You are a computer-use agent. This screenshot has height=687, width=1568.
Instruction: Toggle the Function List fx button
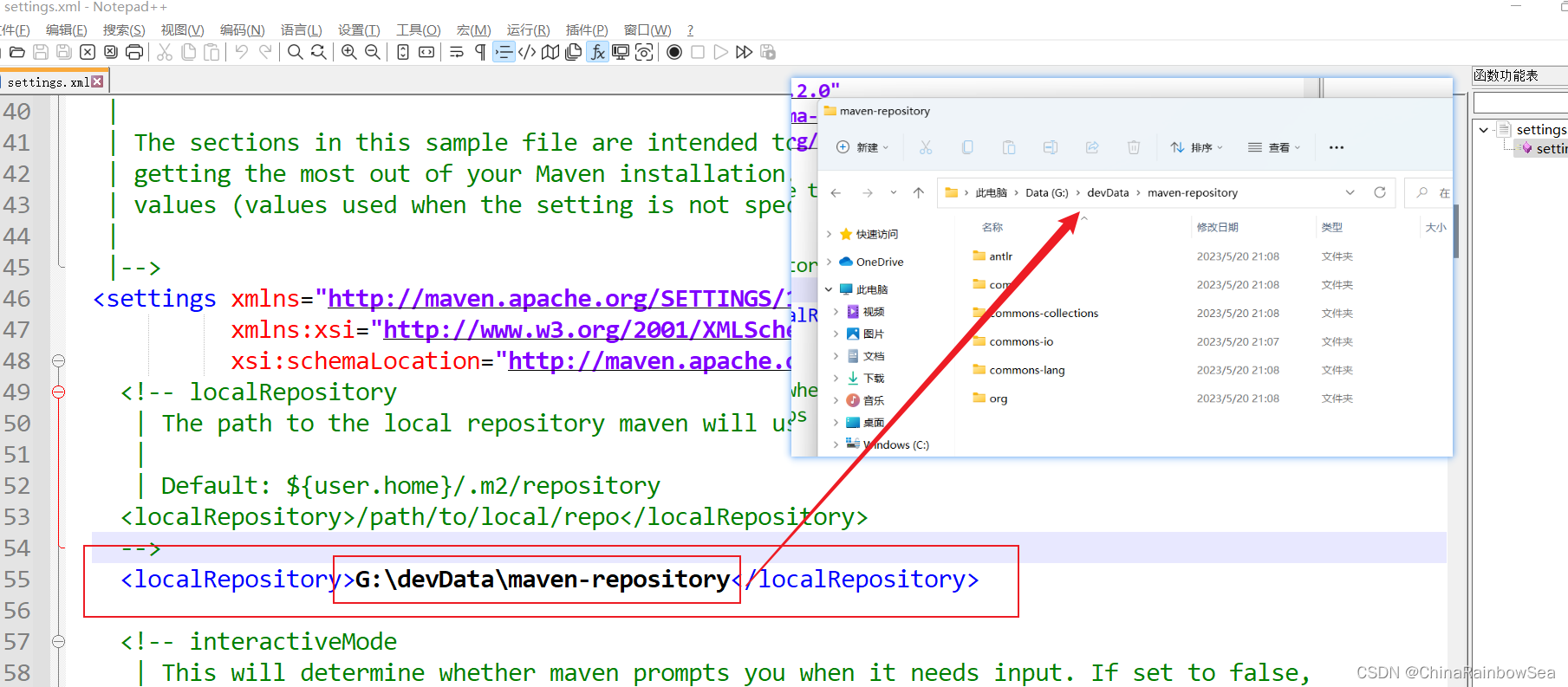[x=598, y=52]
